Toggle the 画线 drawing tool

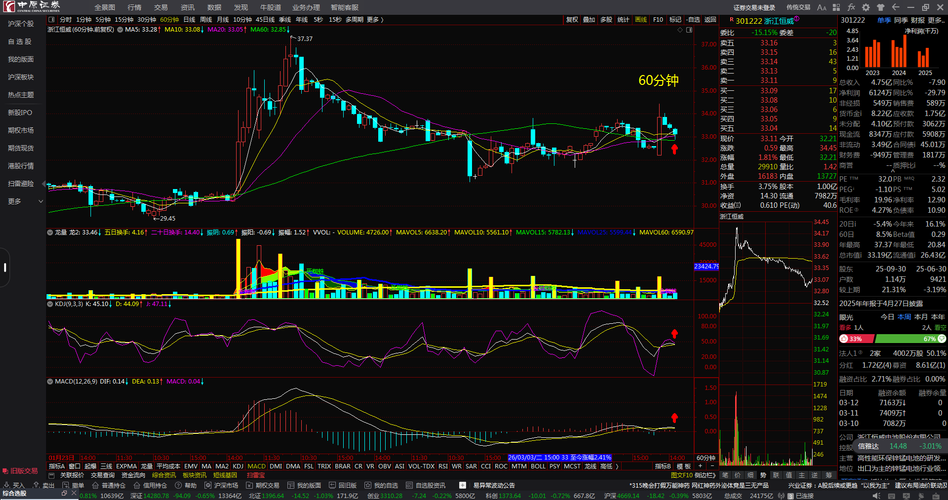(x=641, y=19)
